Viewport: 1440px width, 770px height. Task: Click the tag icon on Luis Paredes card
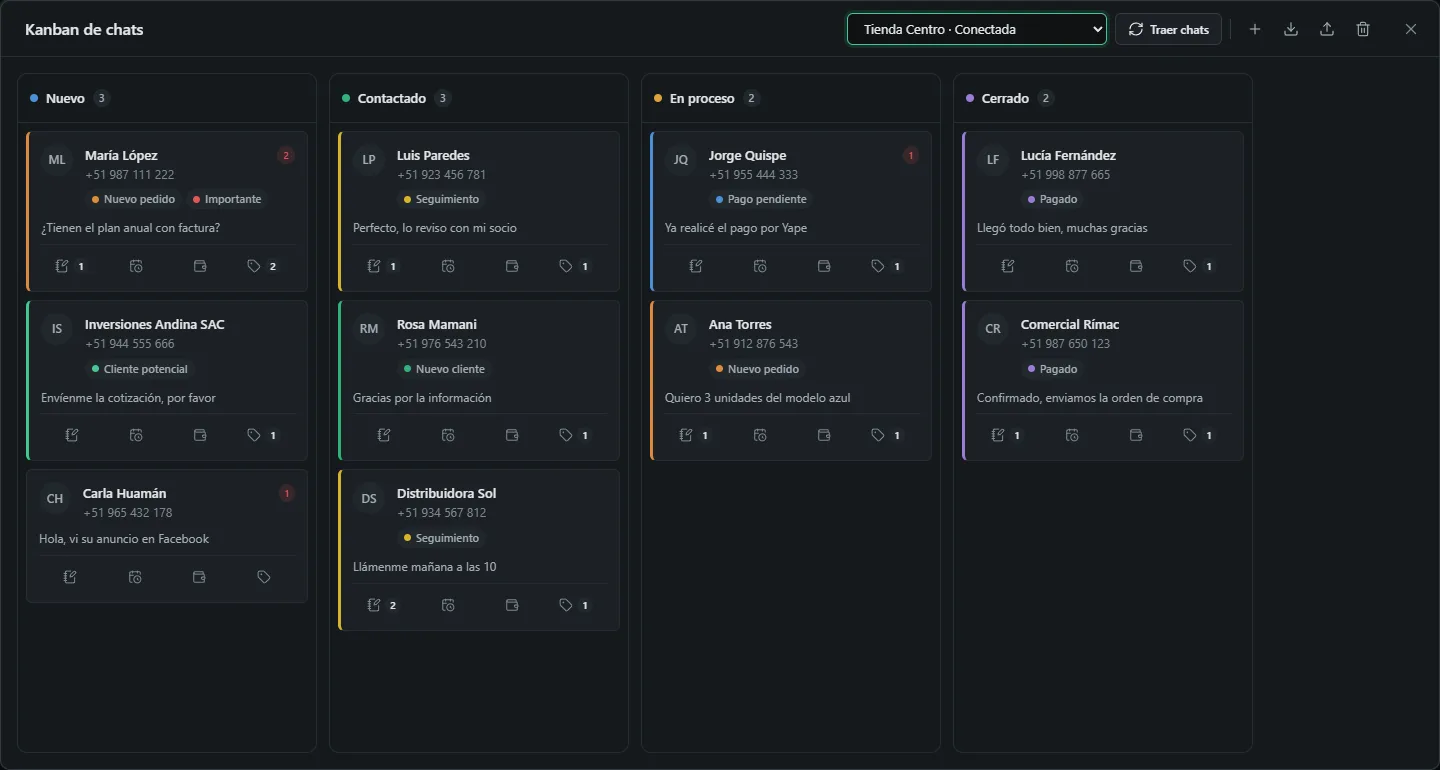(x=566, y=266)
